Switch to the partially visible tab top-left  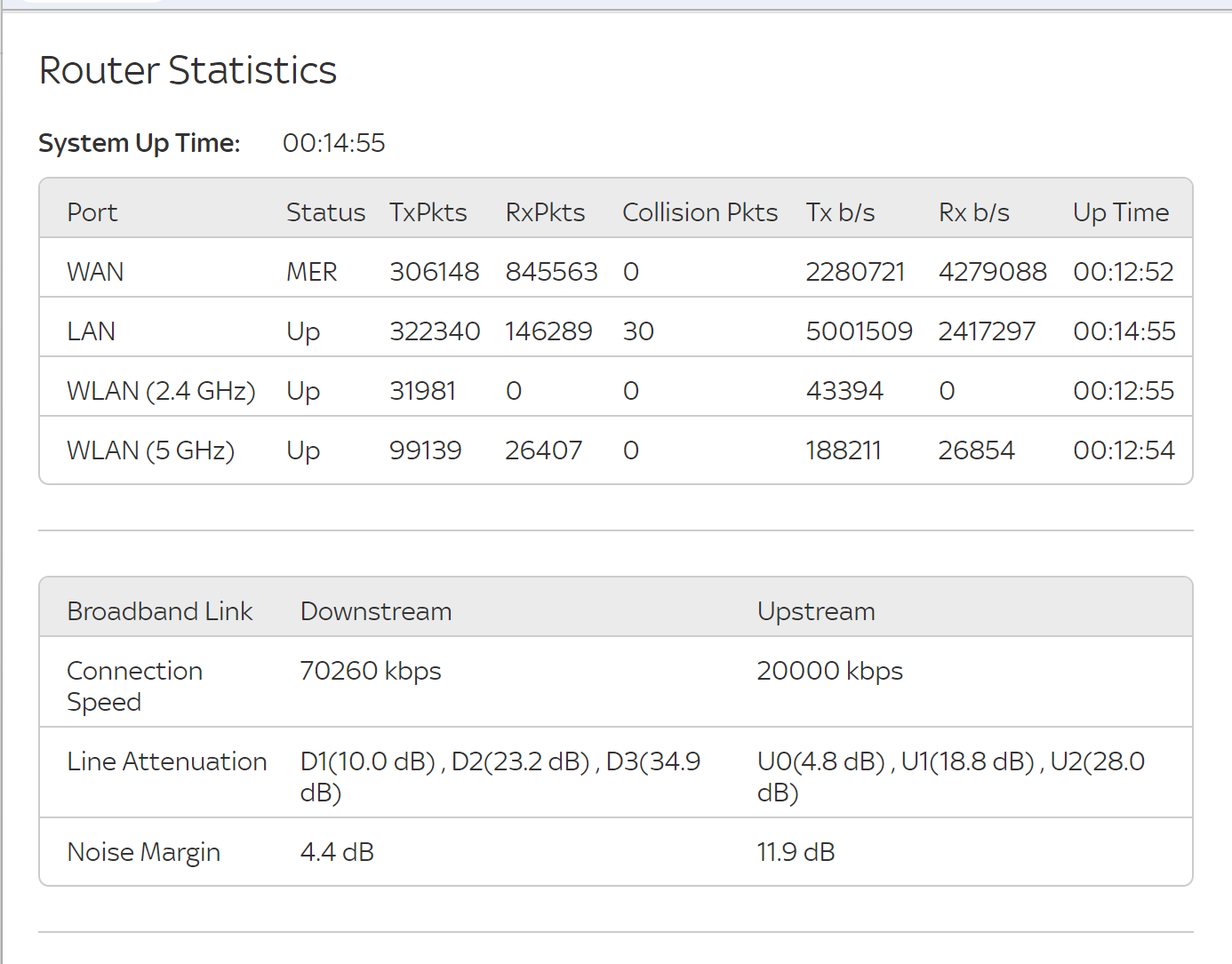click(x=89, y=4)
